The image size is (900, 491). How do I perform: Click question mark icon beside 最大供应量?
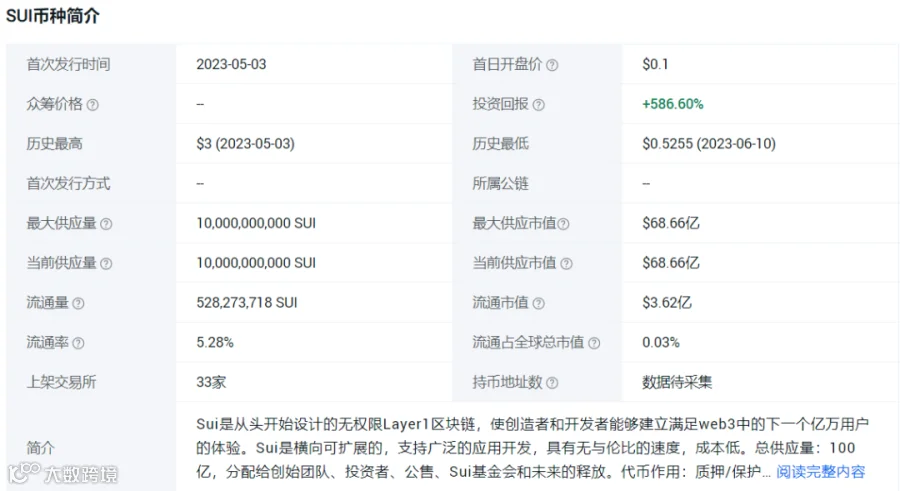106,224
